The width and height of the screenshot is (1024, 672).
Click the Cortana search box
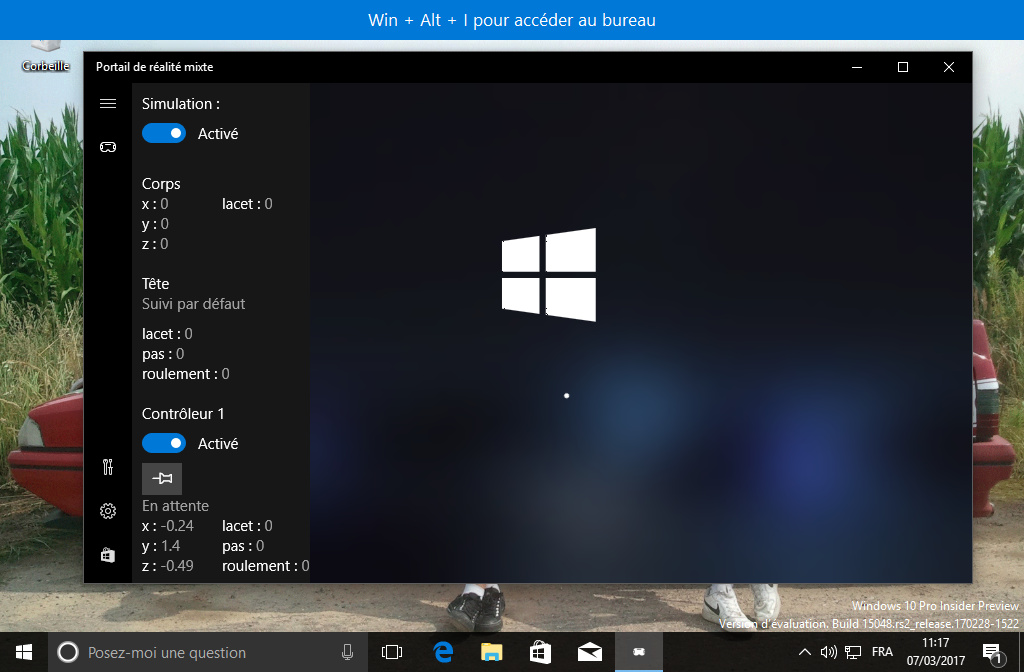click(206, 652)
